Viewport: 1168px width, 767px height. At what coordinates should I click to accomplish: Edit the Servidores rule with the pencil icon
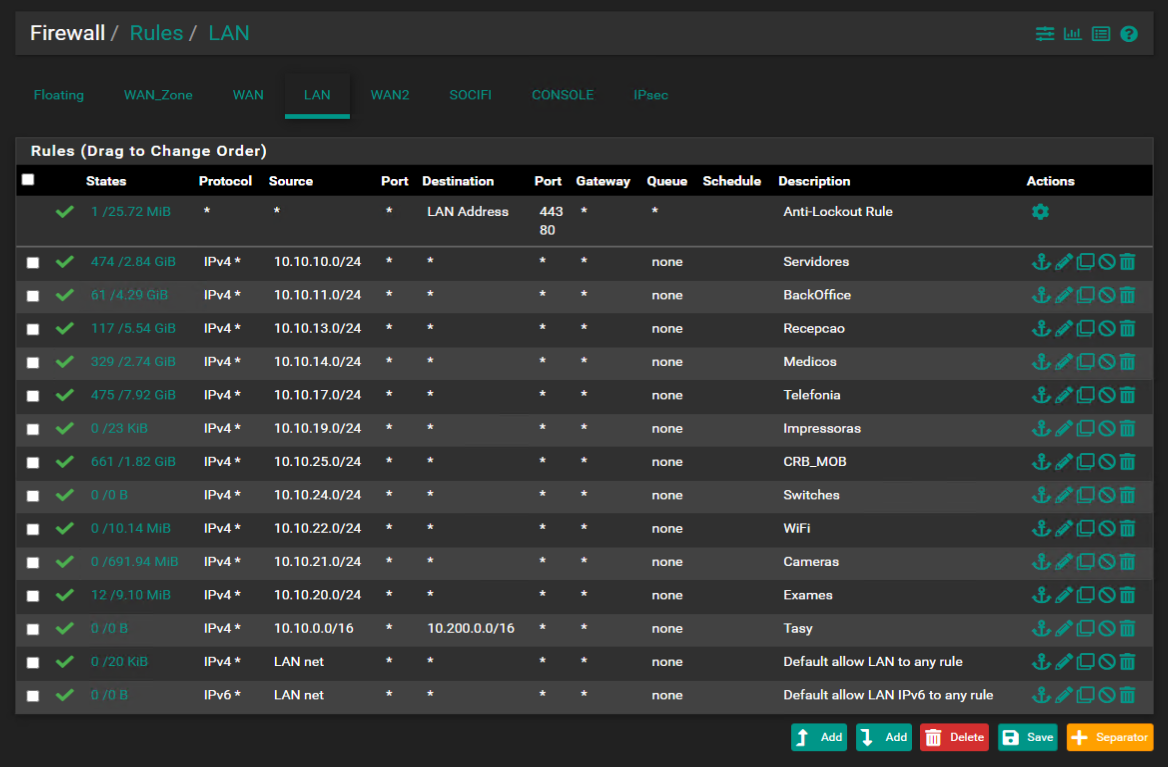1063,261
